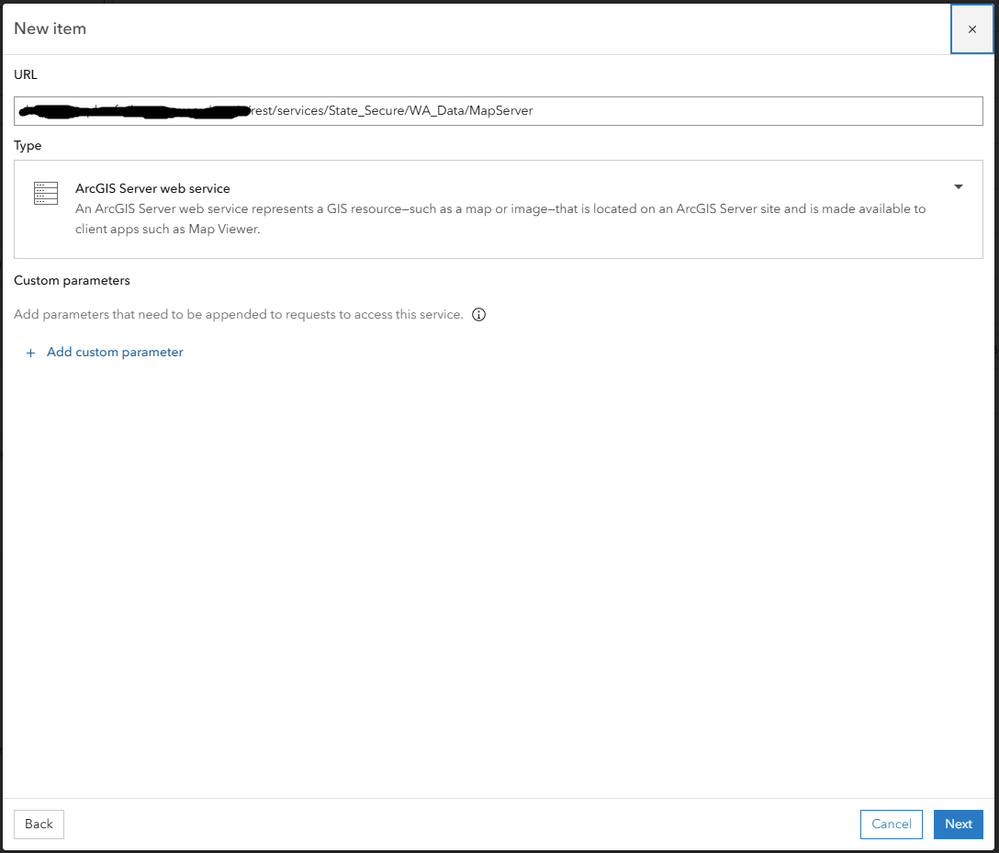Close the New item dialog
Image resolution: width=999 pixels, height=853 pixels.
(972, 29)
